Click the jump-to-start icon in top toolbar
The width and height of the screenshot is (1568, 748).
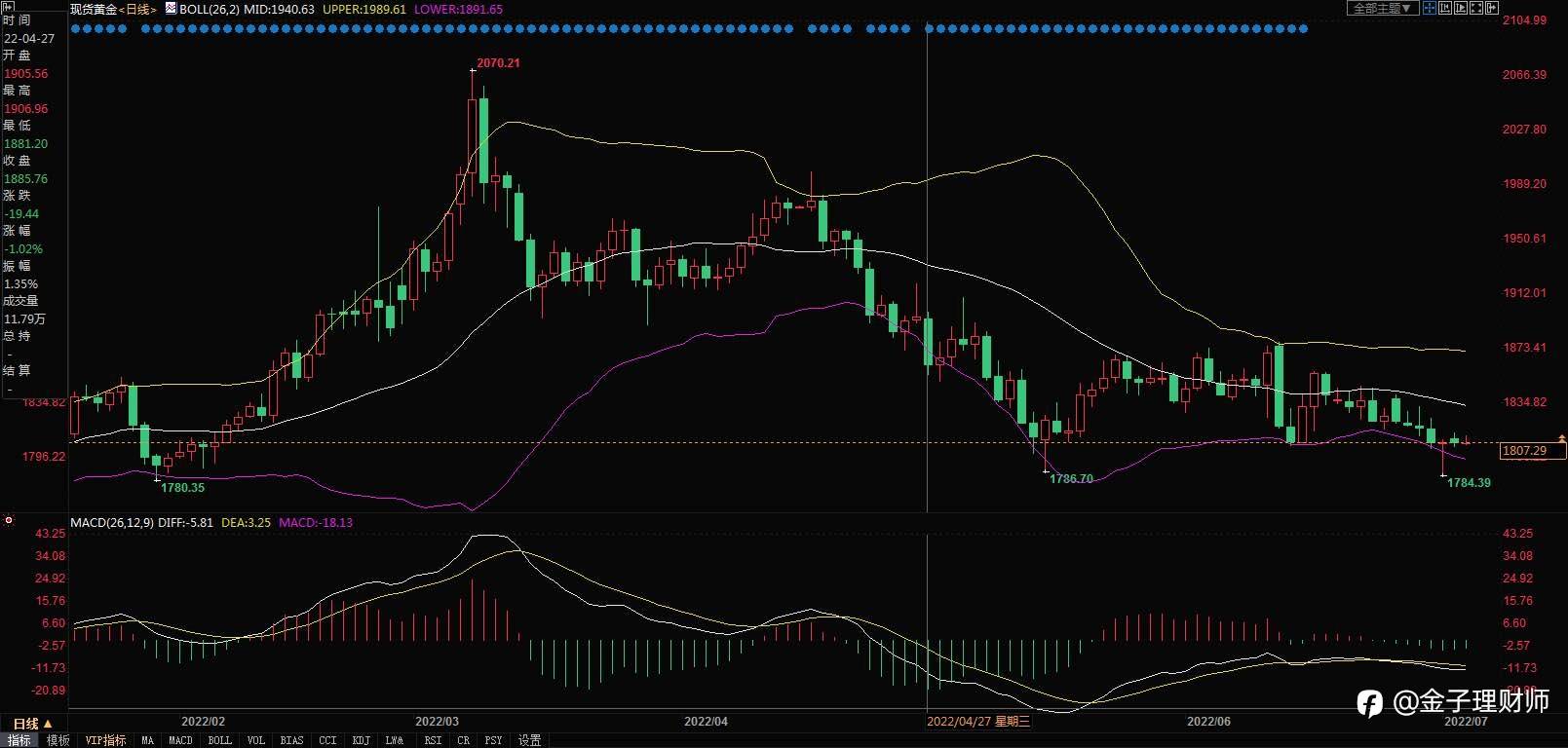(1445, 8)
